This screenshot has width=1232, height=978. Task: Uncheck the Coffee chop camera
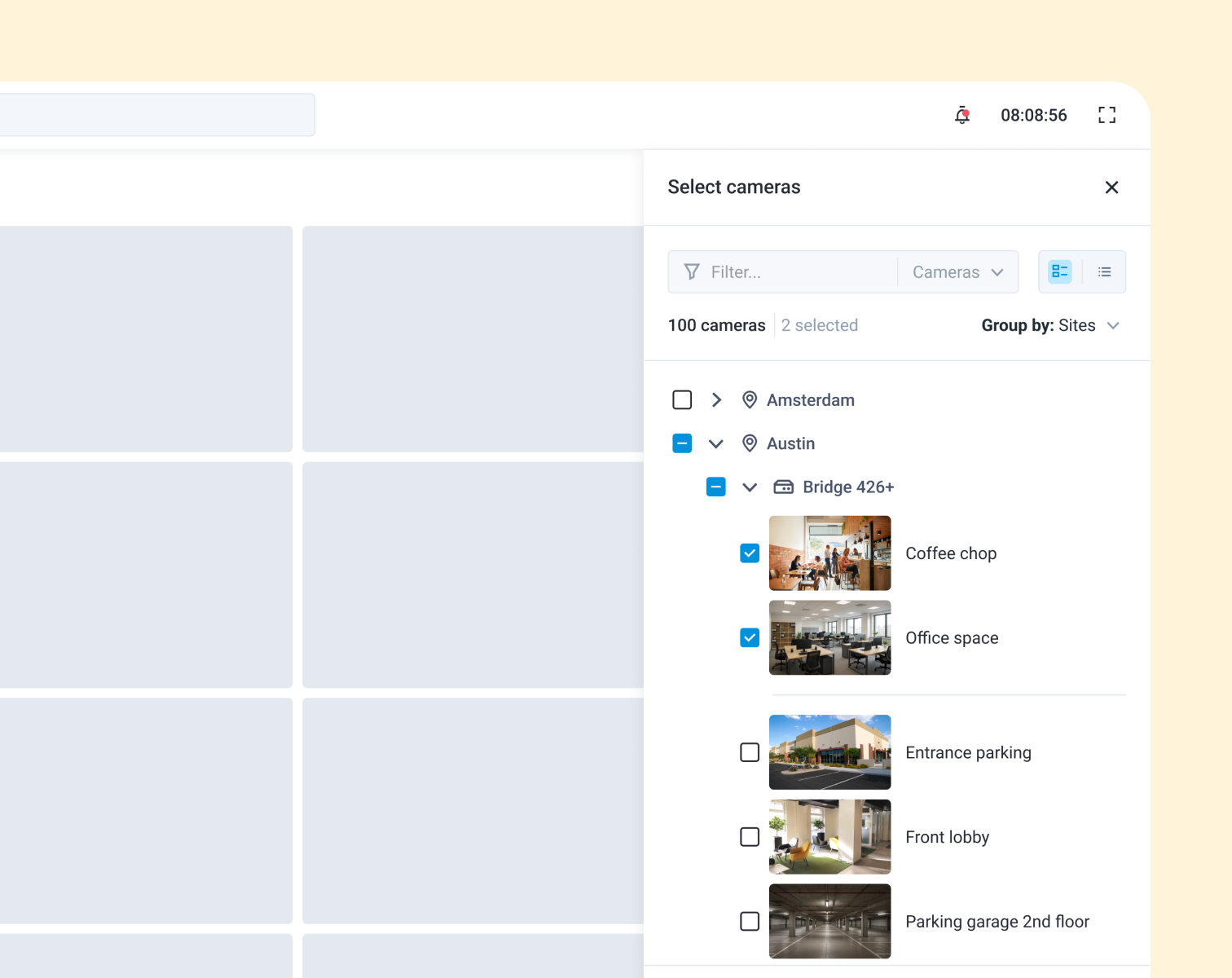[x=750, y=553]
